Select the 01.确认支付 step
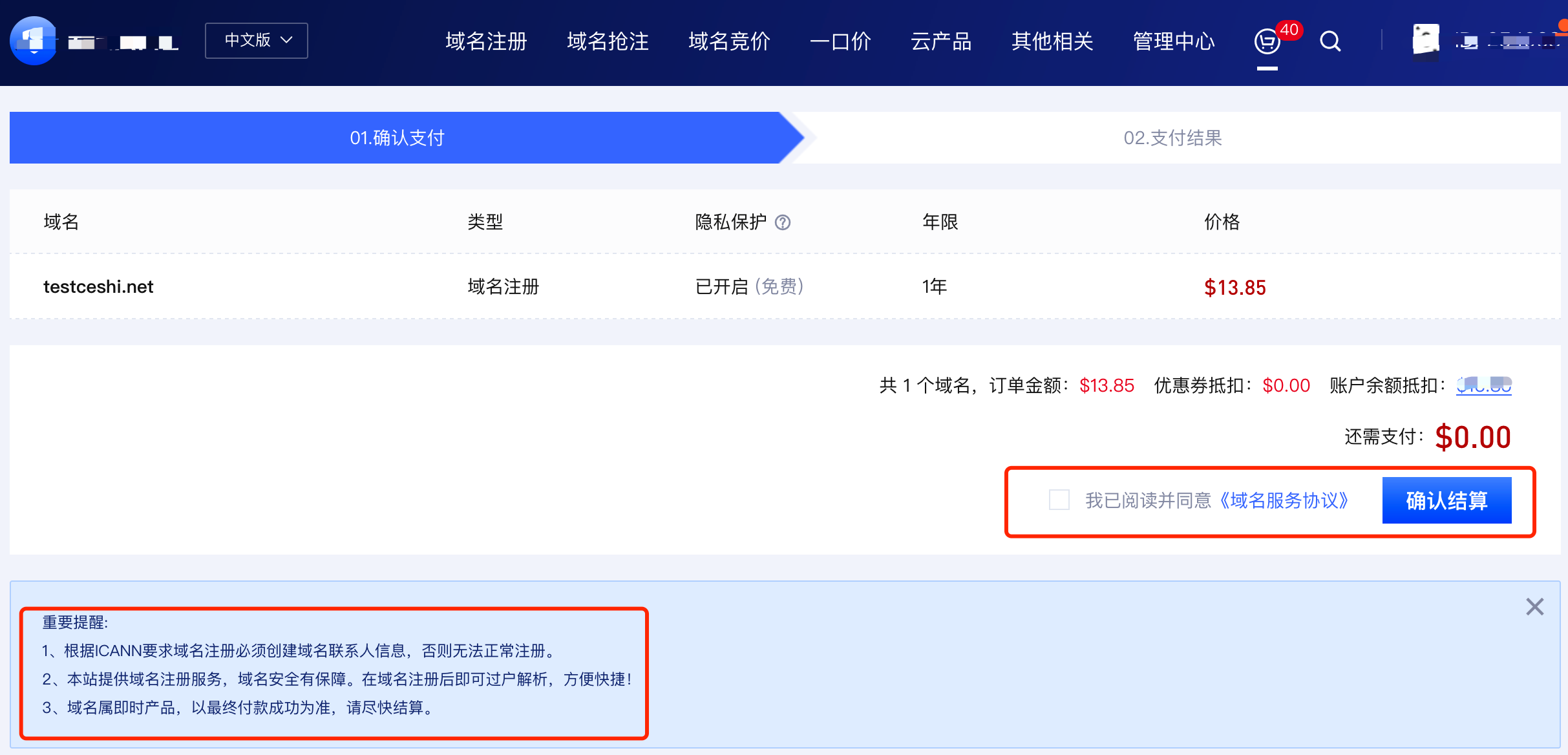The height and width of the screenshot is (755, 1568). (x=397, y=138)
